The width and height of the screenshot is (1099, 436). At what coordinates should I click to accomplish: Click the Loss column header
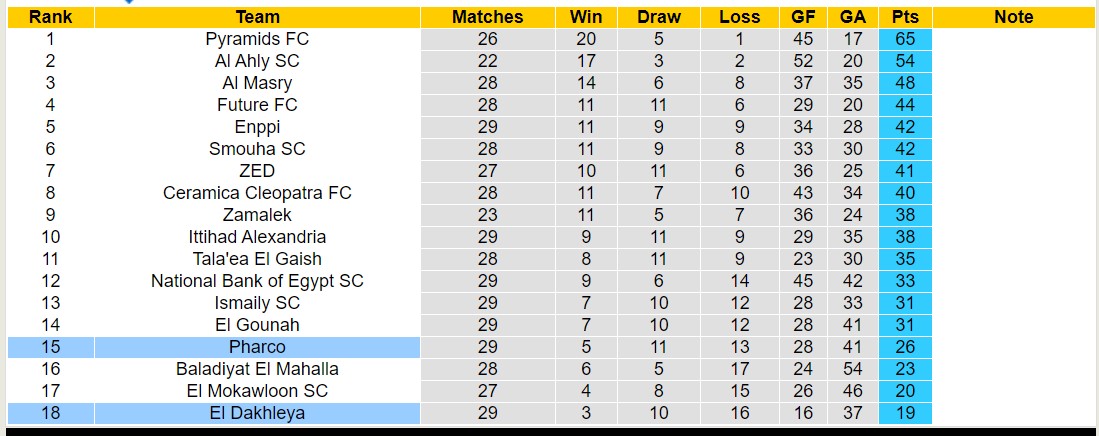(x=739, y=17)
